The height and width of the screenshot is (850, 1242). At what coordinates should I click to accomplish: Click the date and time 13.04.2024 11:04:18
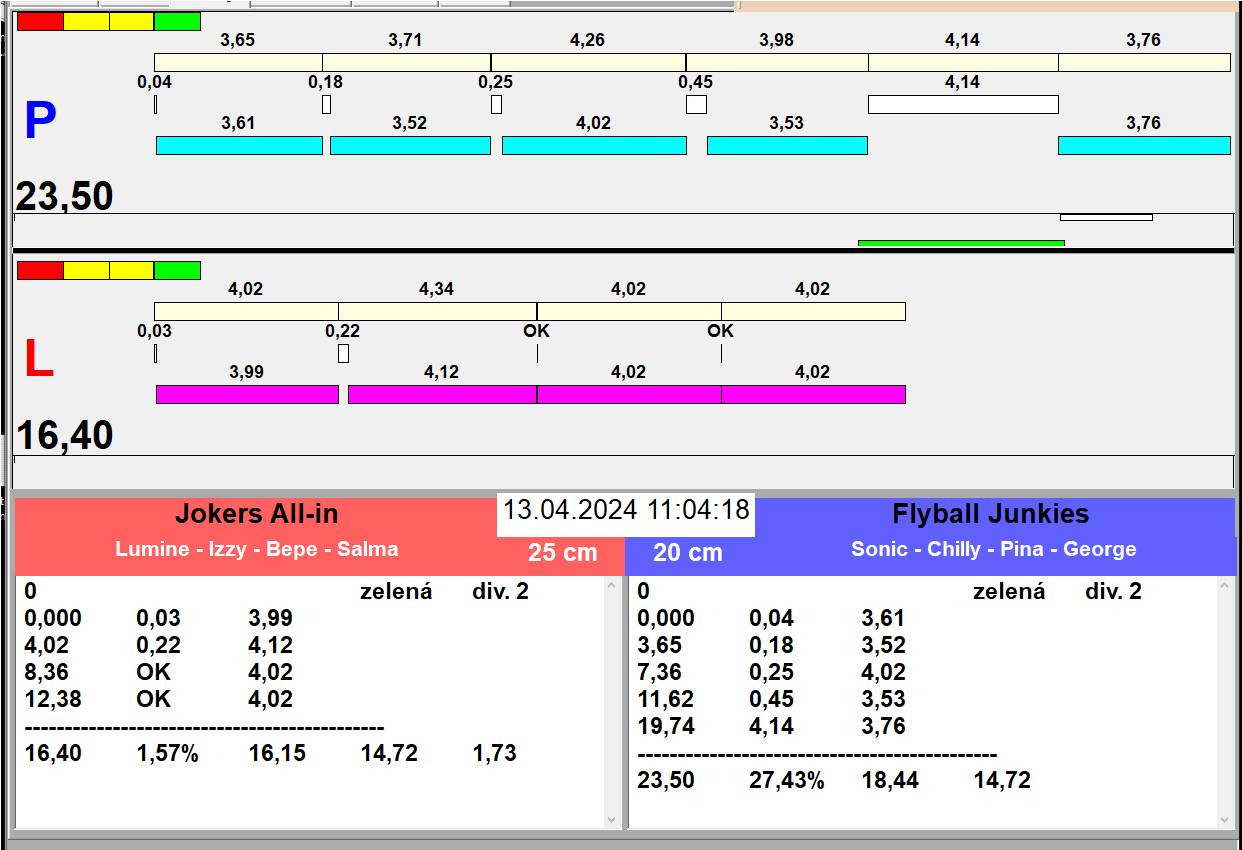click(626, 510)
